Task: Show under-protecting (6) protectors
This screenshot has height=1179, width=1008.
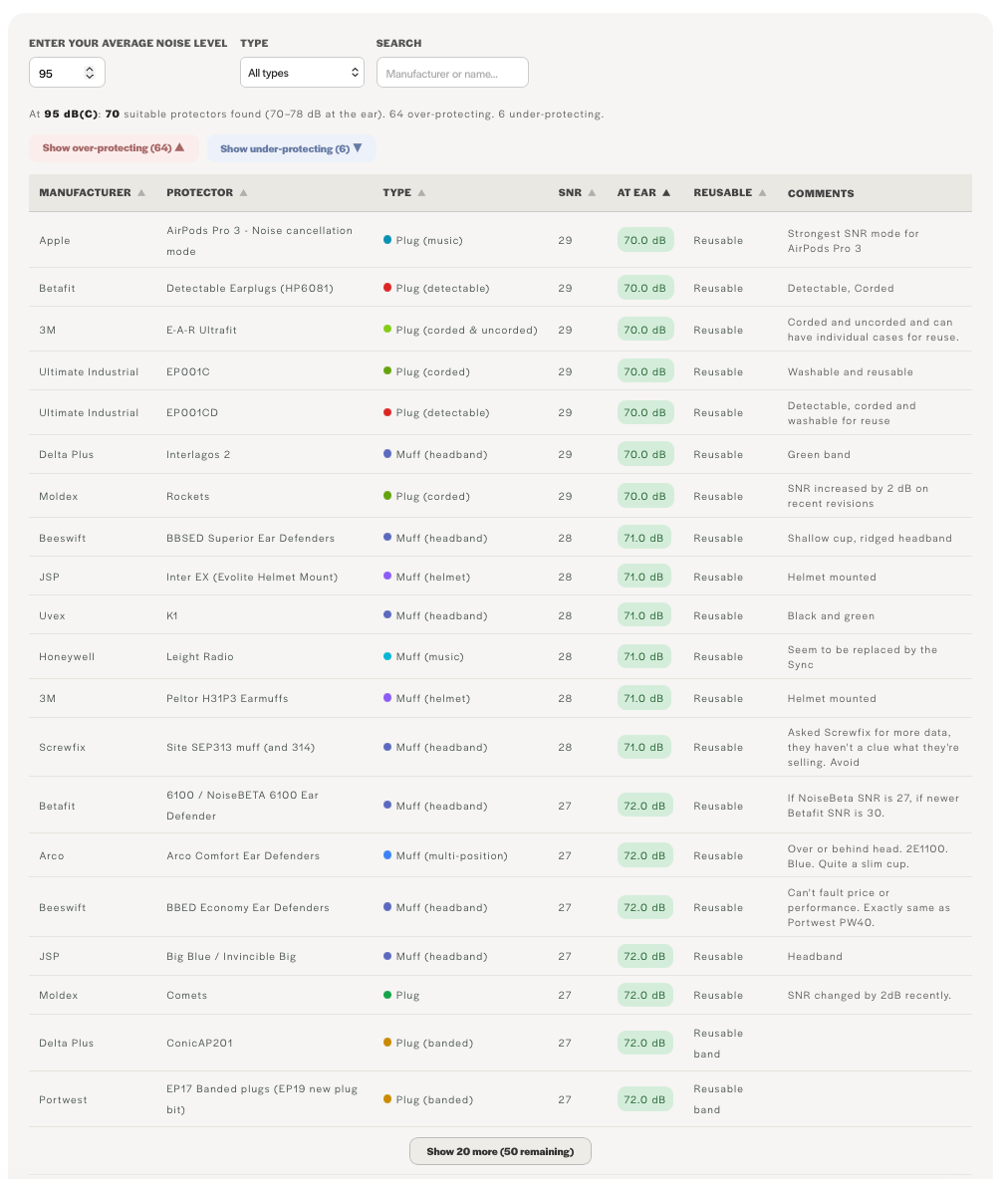Action: click(x=291, y=148)
